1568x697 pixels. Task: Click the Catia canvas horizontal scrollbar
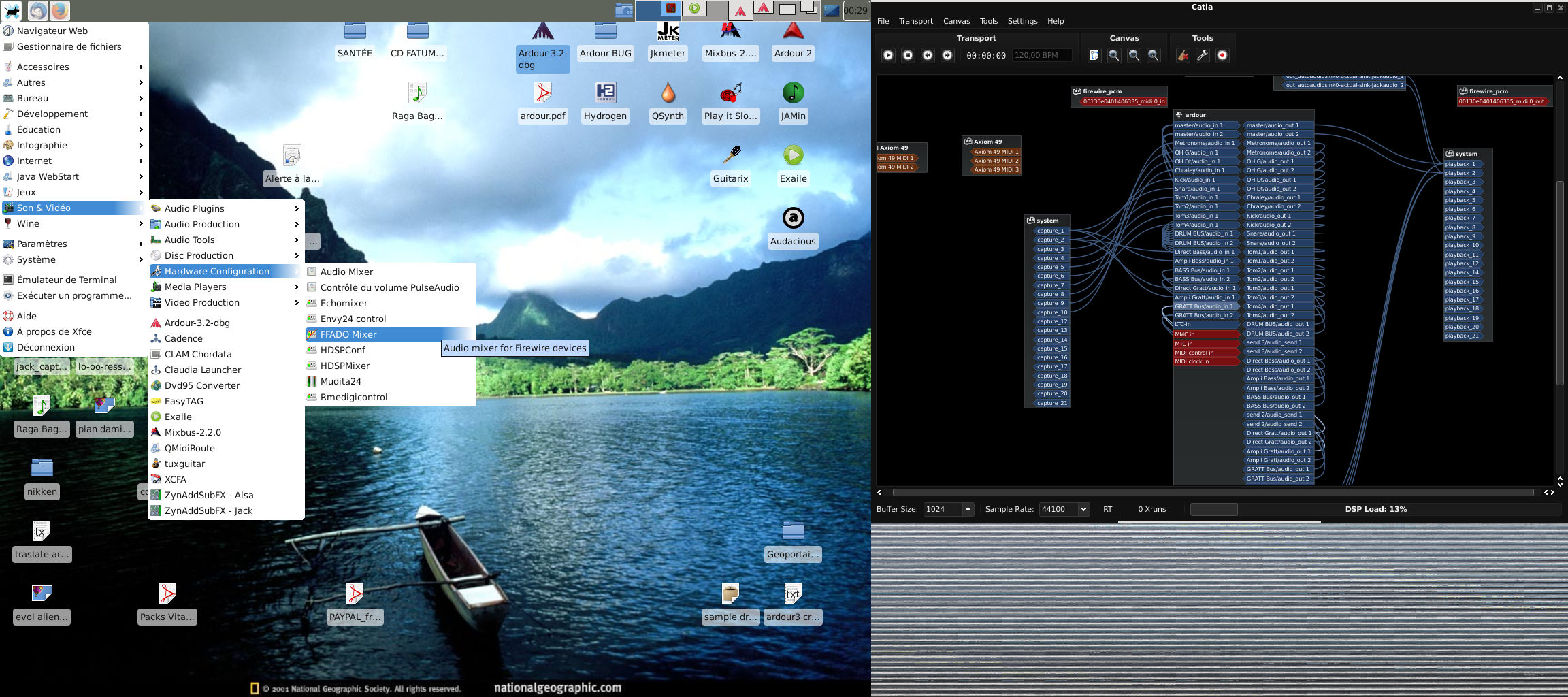coord(1213,492)
